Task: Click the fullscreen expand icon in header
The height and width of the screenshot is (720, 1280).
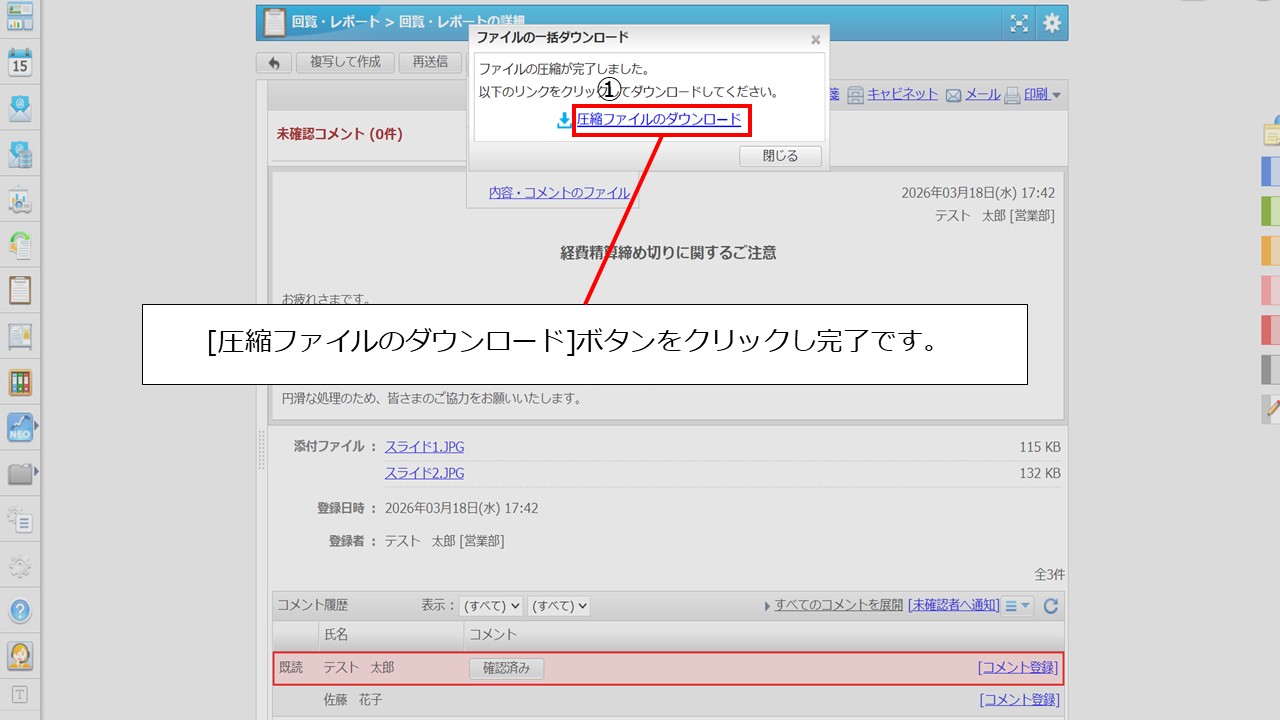Action: point(1018,23)
